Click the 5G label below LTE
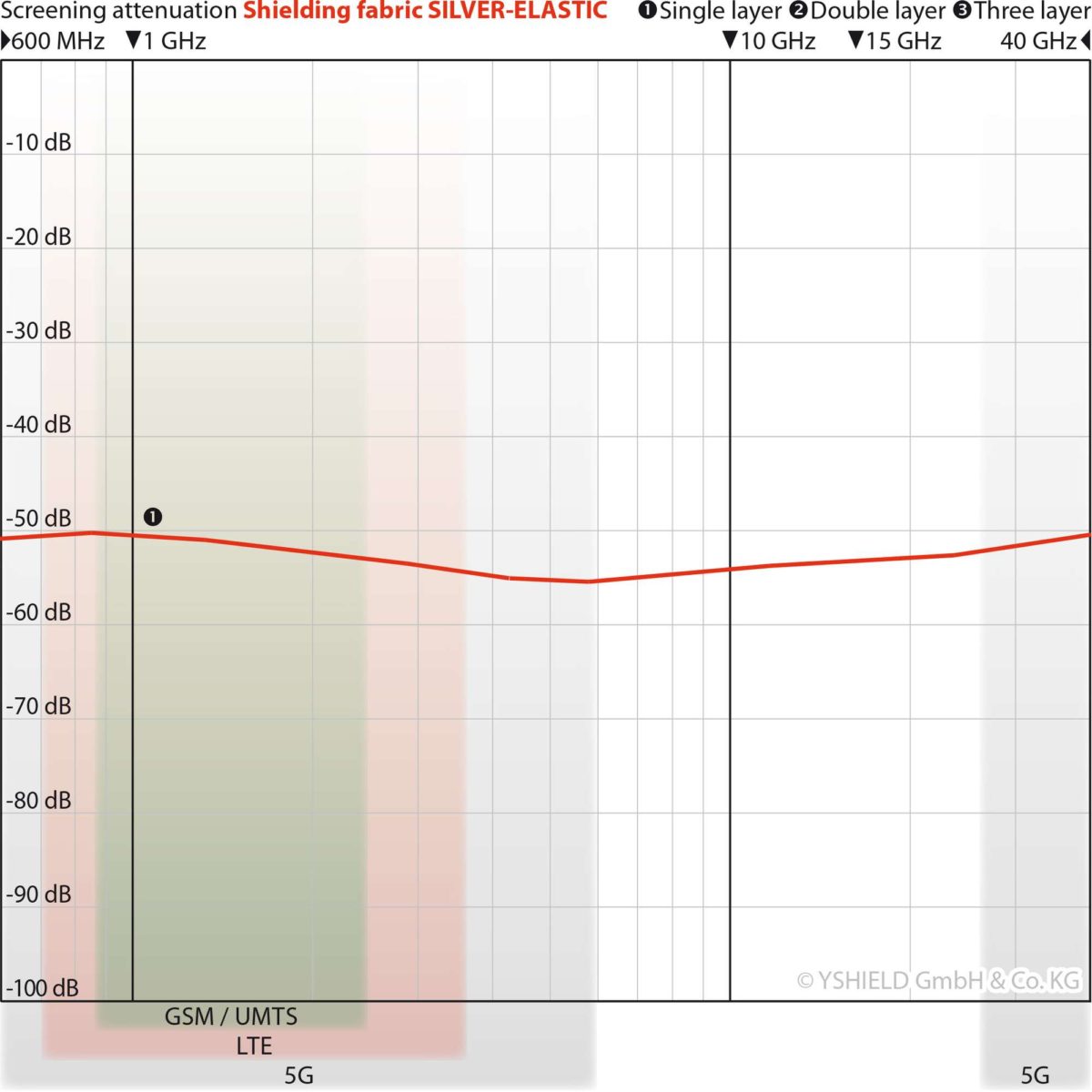Image resolution: width=1092 pixels, height=1092 pixels. [x=298, y=1076]
